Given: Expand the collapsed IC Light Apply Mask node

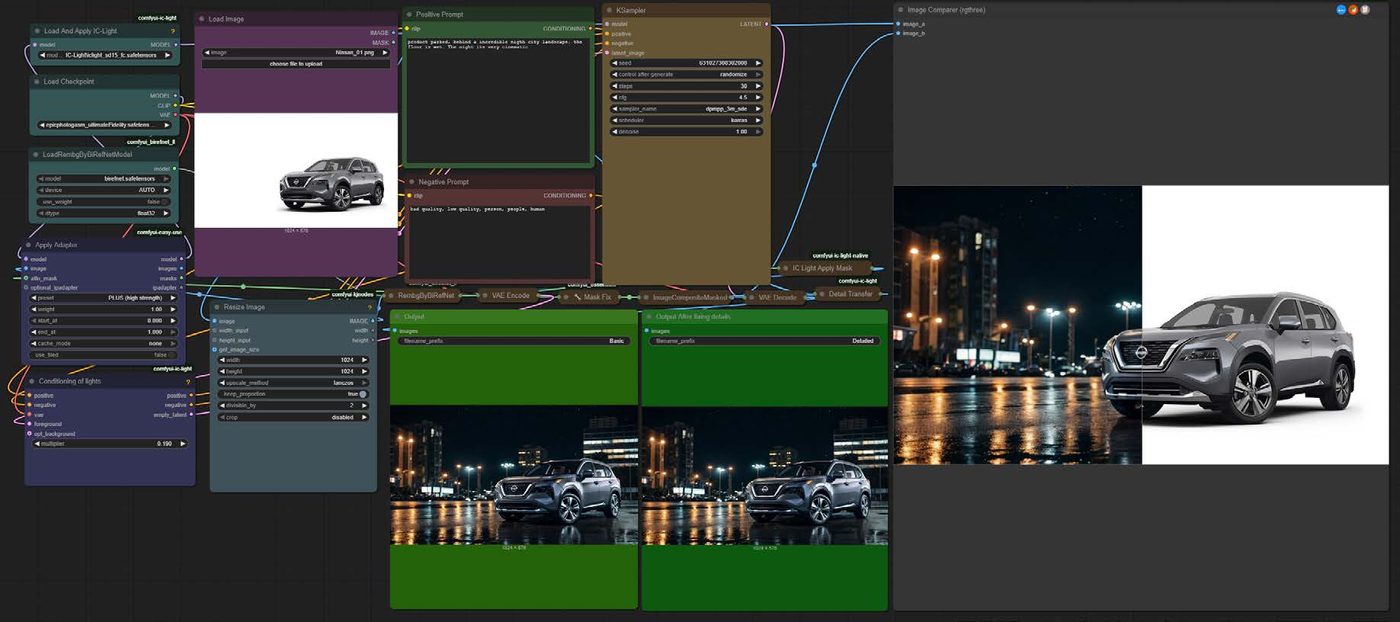Looking at the screenshot, I should 825,268.
